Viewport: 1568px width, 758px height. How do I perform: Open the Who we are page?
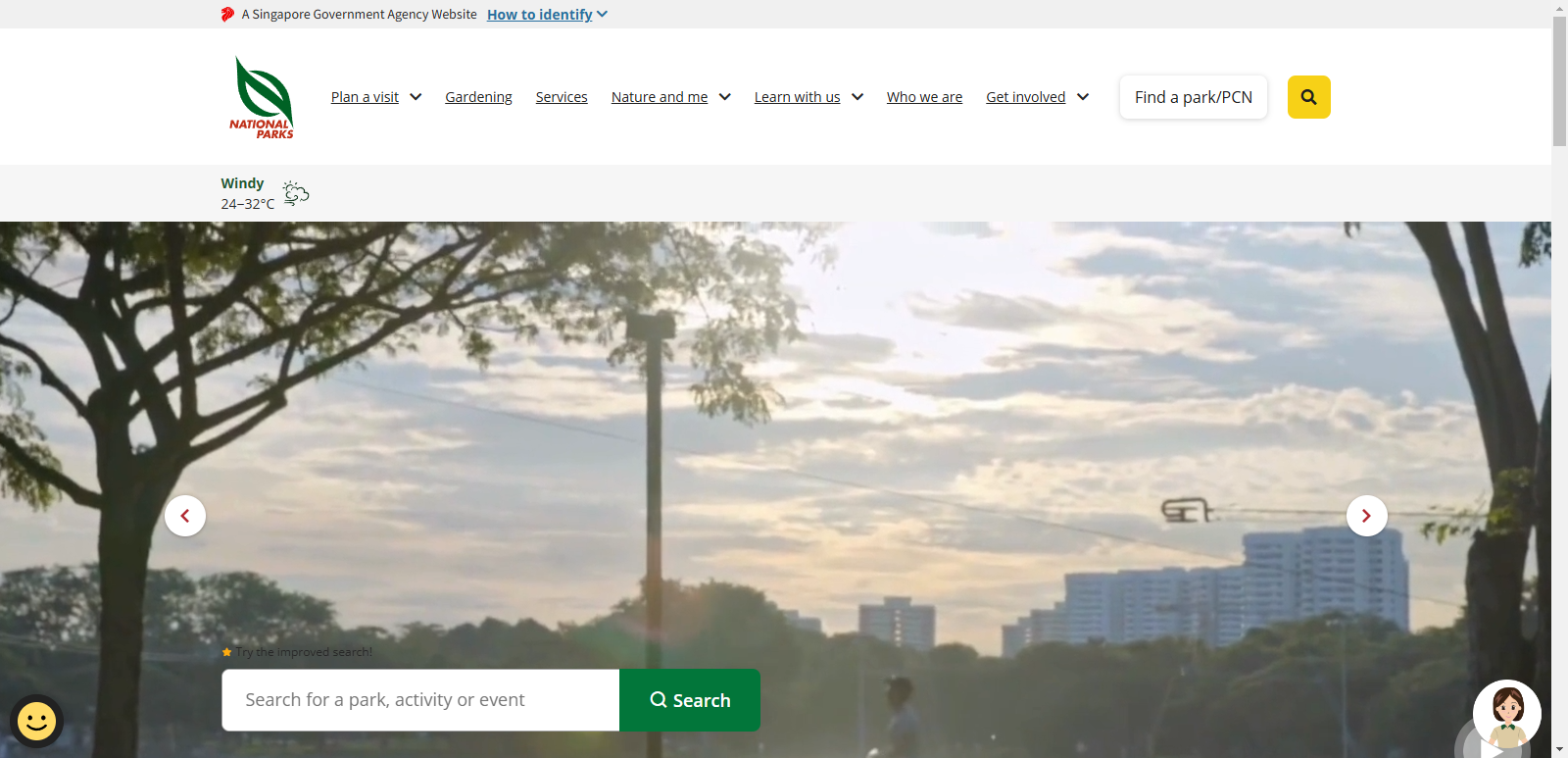(924, 97)
